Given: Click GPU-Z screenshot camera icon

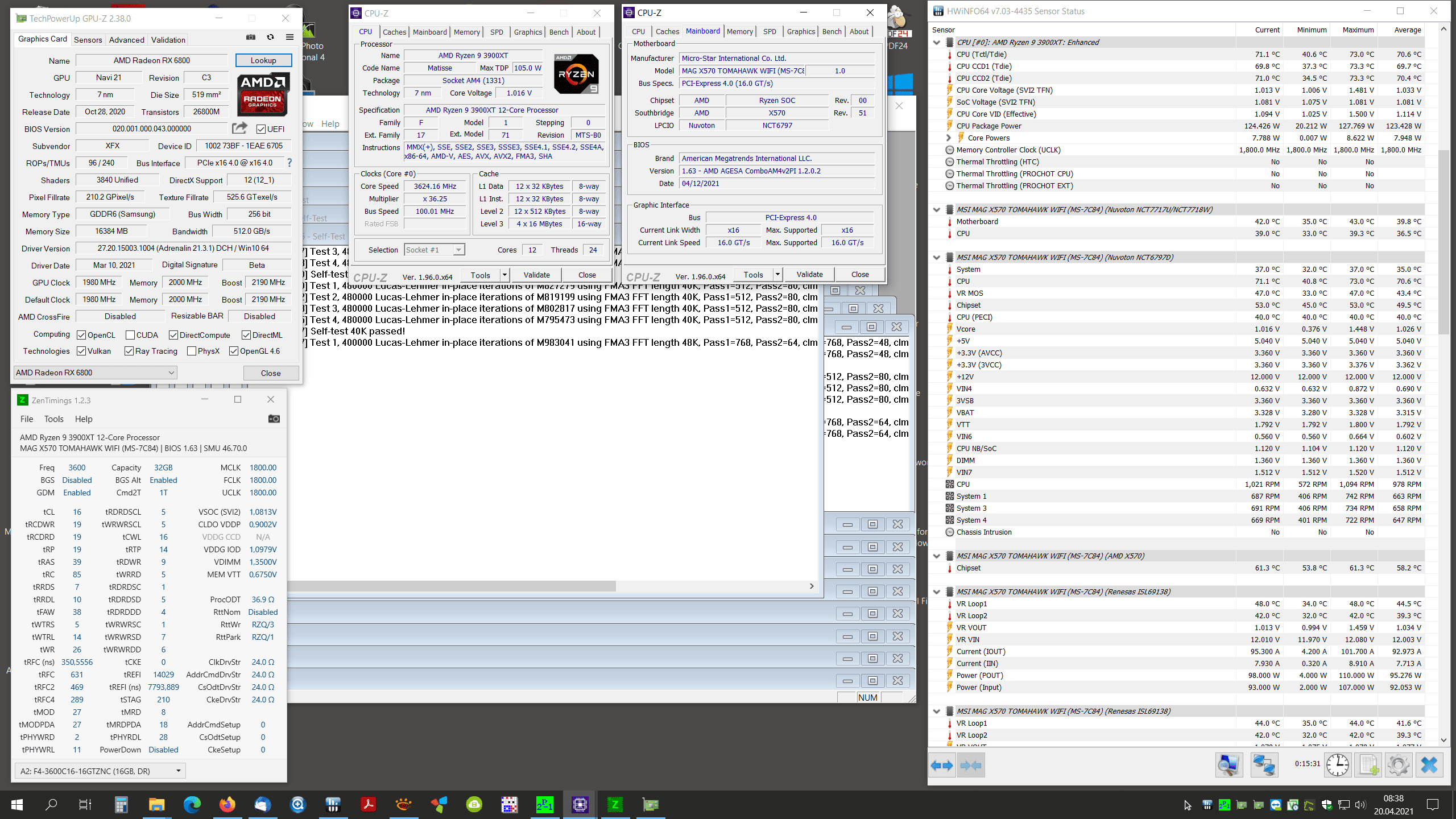Looking at the screenshot, I should click(x=250, y=38).
